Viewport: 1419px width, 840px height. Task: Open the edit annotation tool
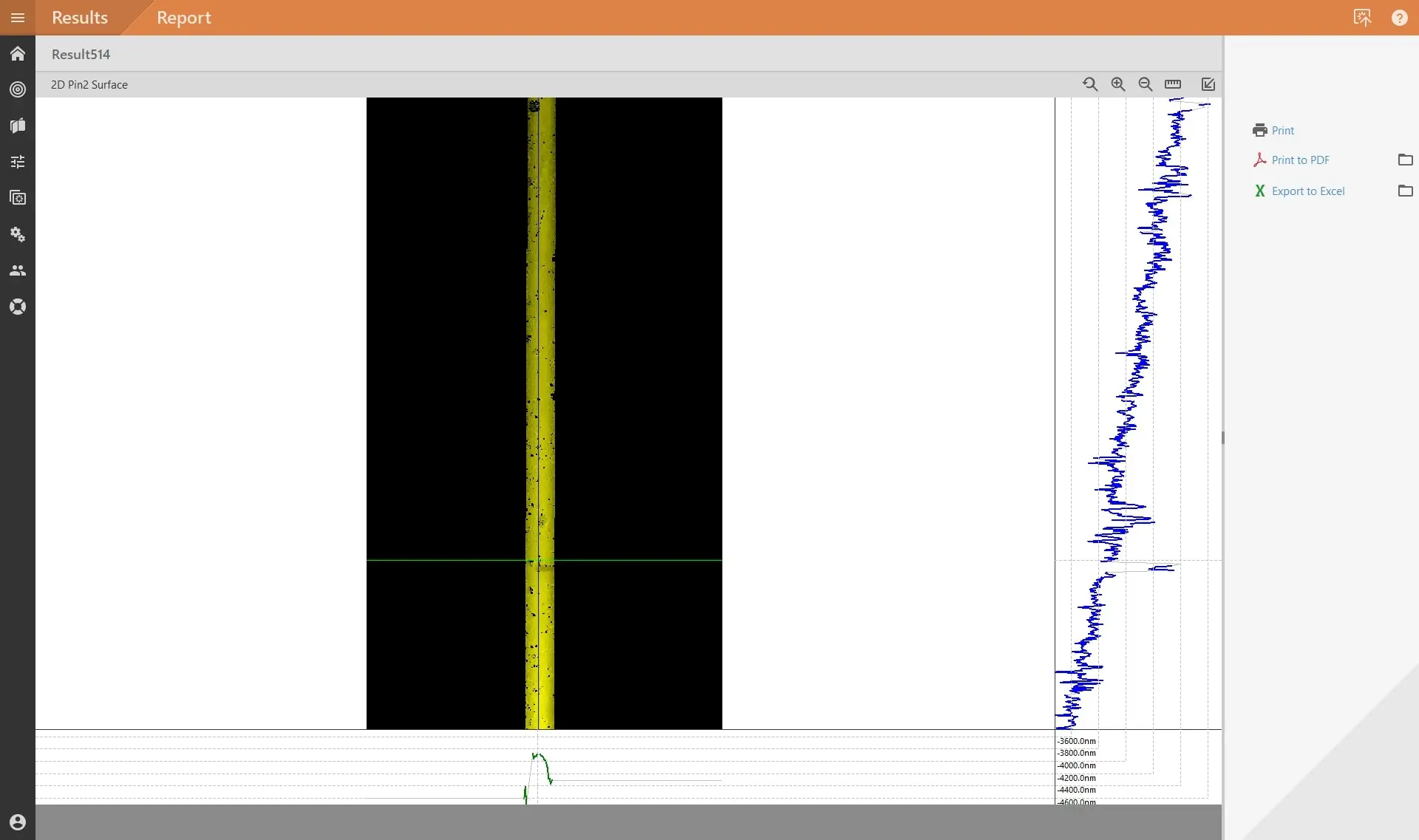(x=1207, y=84)
